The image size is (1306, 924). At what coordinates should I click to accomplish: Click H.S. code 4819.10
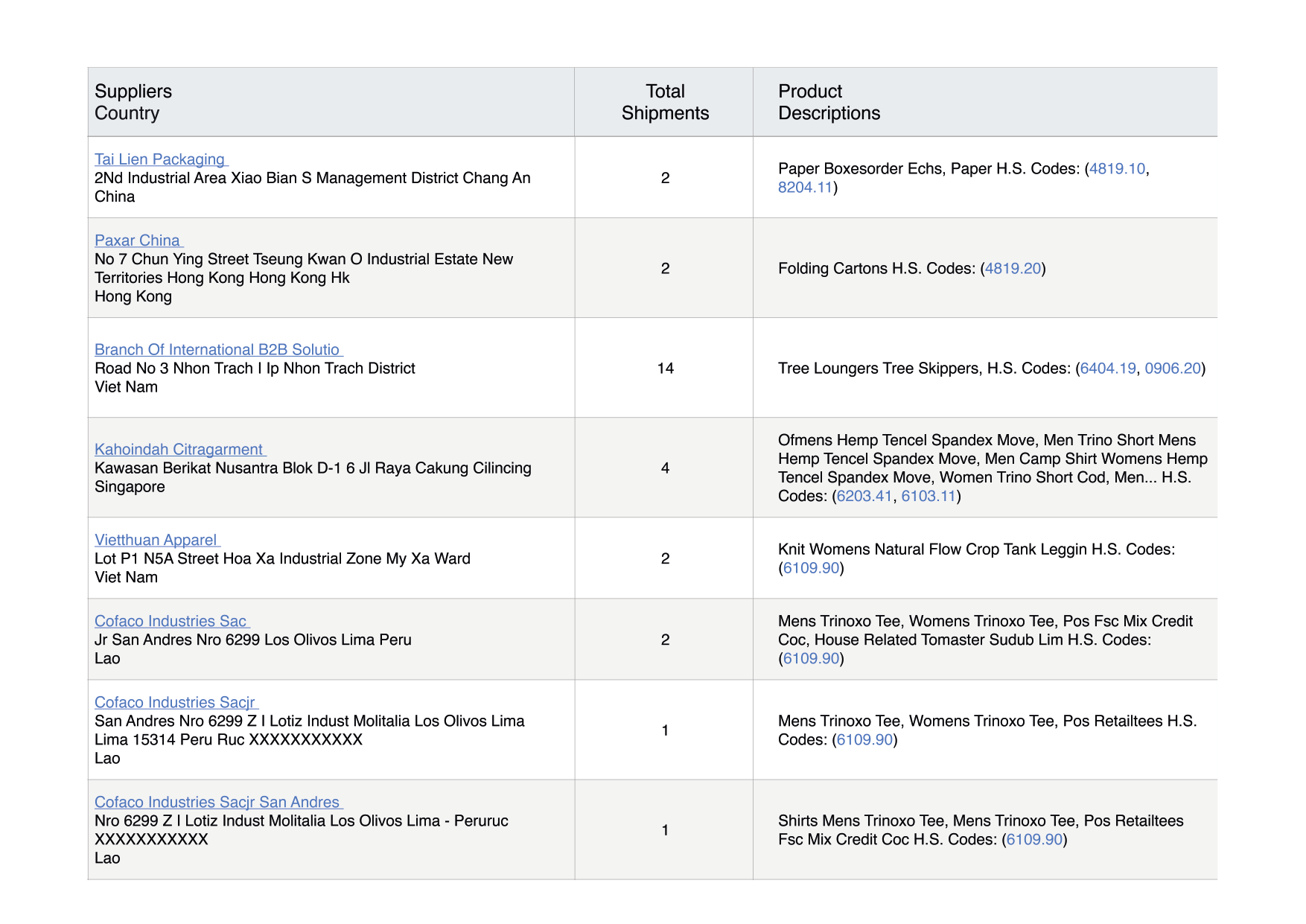tap(1117, 169)
